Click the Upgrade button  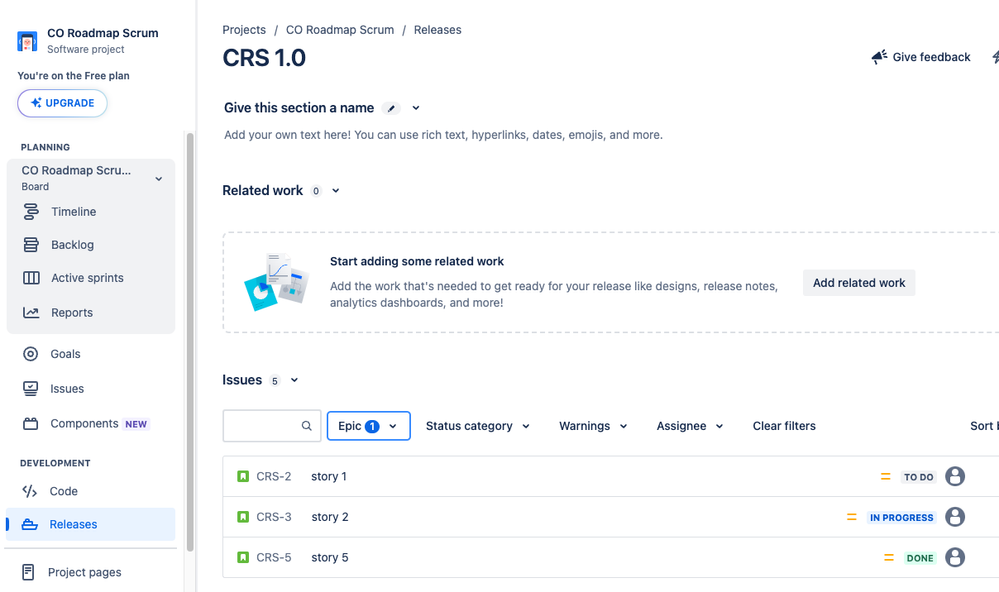point(62,103)
